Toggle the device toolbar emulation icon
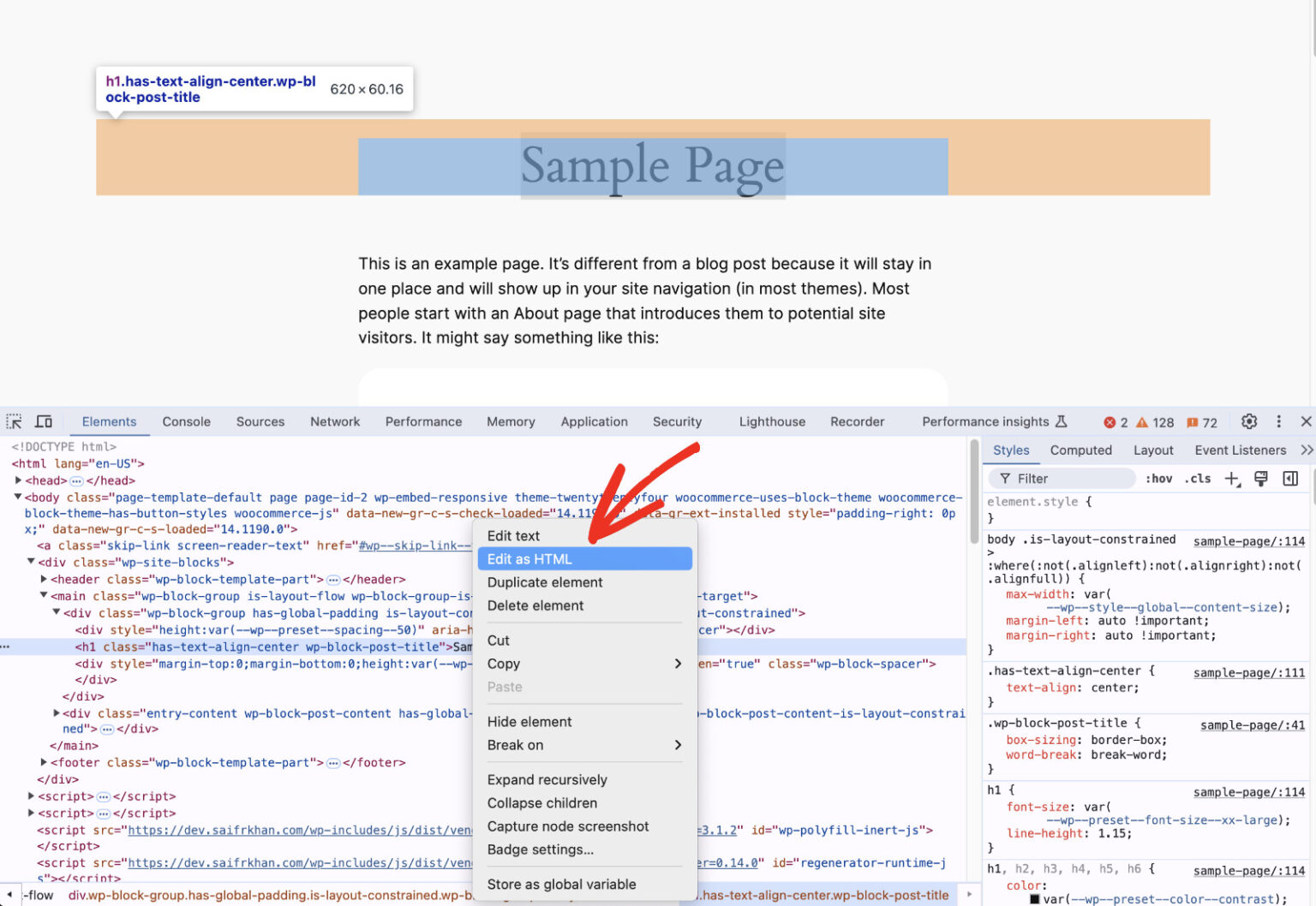1316x906 pixels. coord(44,421)
